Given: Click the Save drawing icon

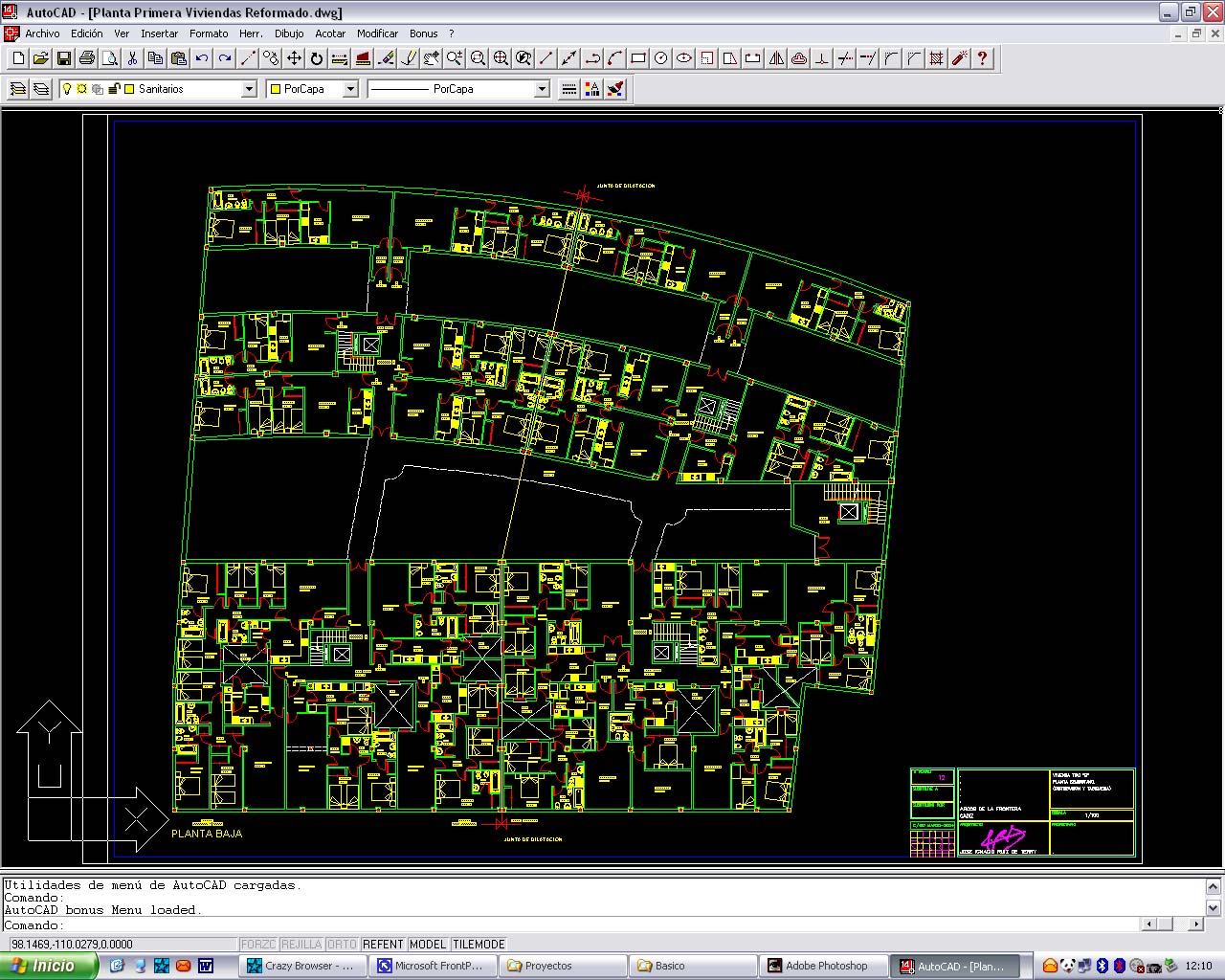Looking at the screenshot, I should tap(64, 58).
